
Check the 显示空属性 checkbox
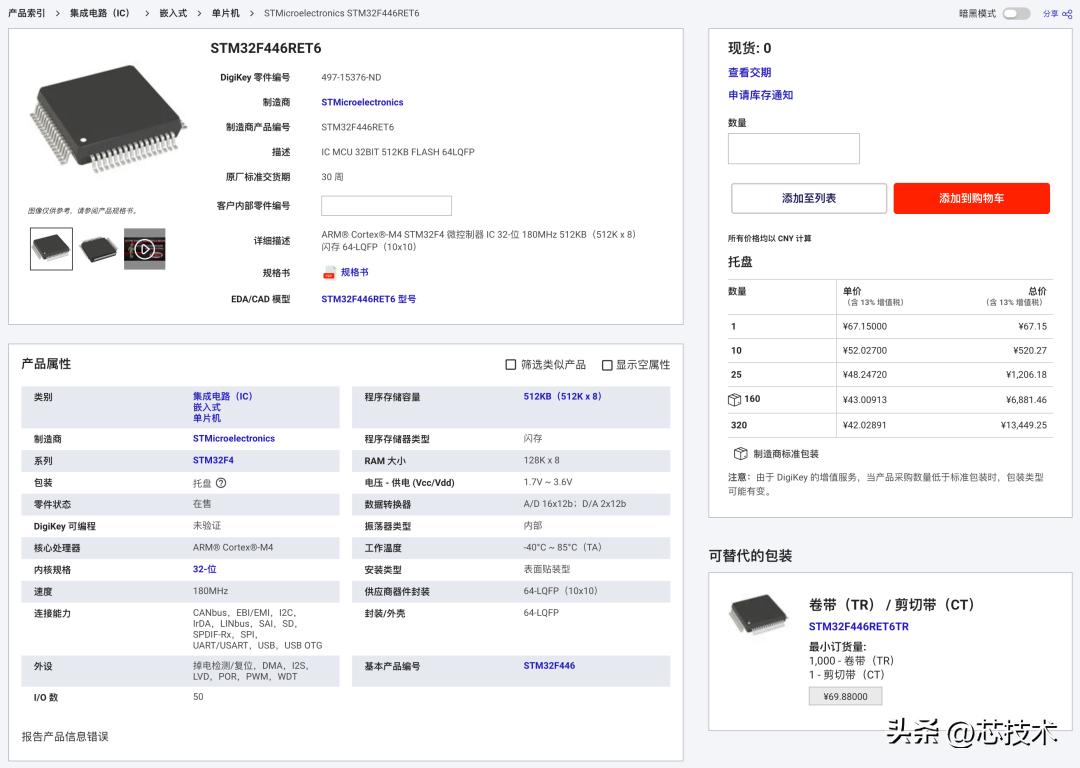[x=607, y=364]
